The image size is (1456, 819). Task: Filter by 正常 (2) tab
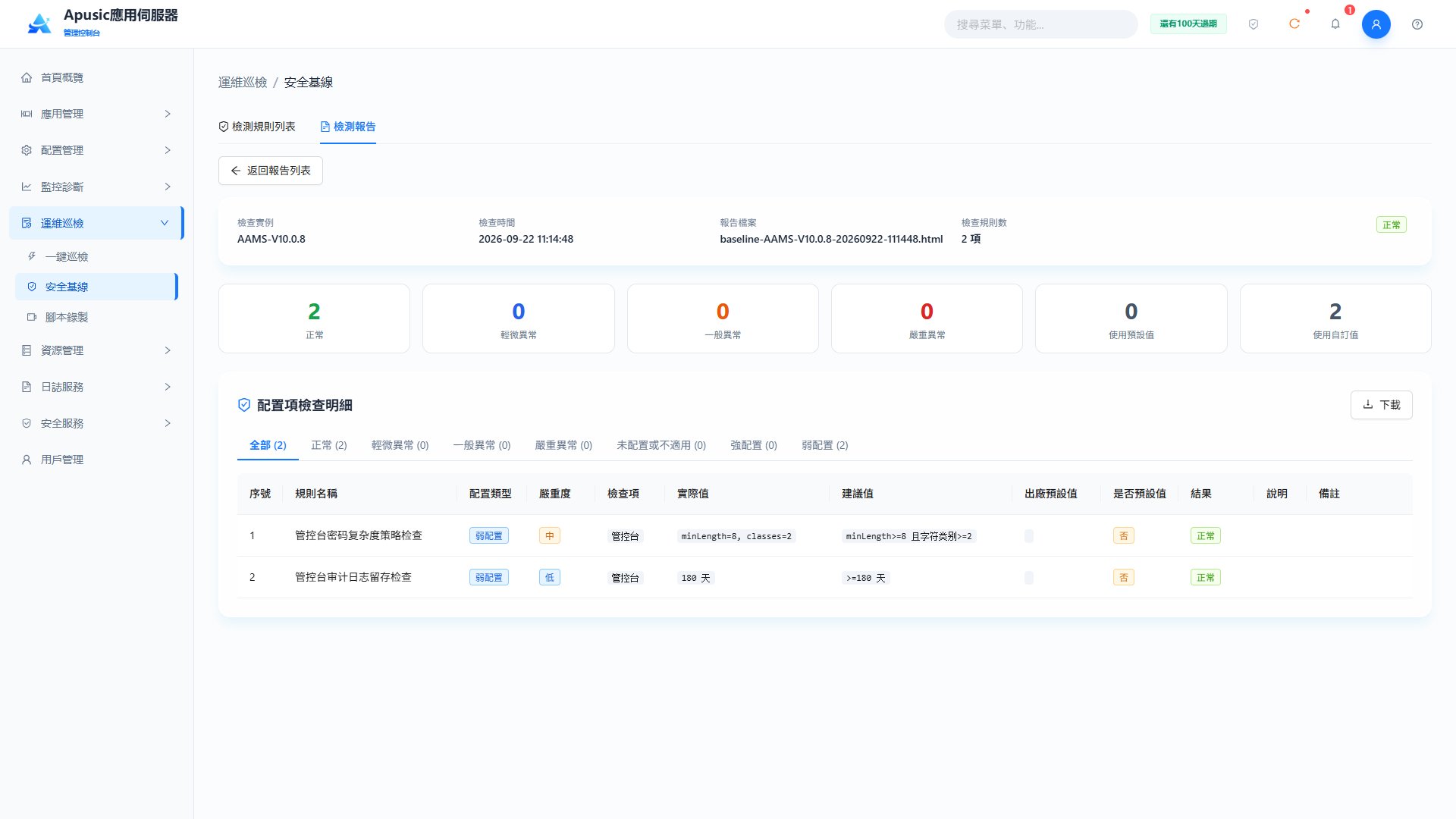(329, 445)
